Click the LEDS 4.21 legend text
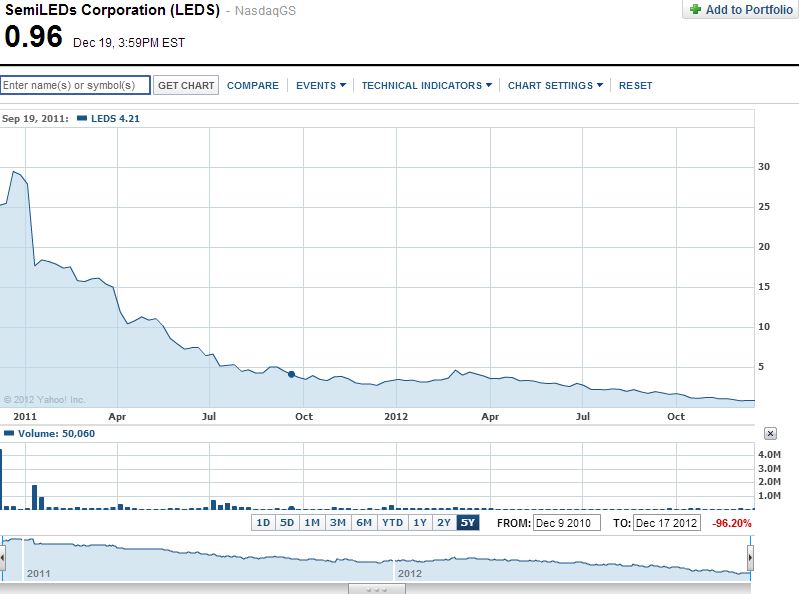Image resolution: width=799 pixels, height=594 pixels. click(115, 119)
